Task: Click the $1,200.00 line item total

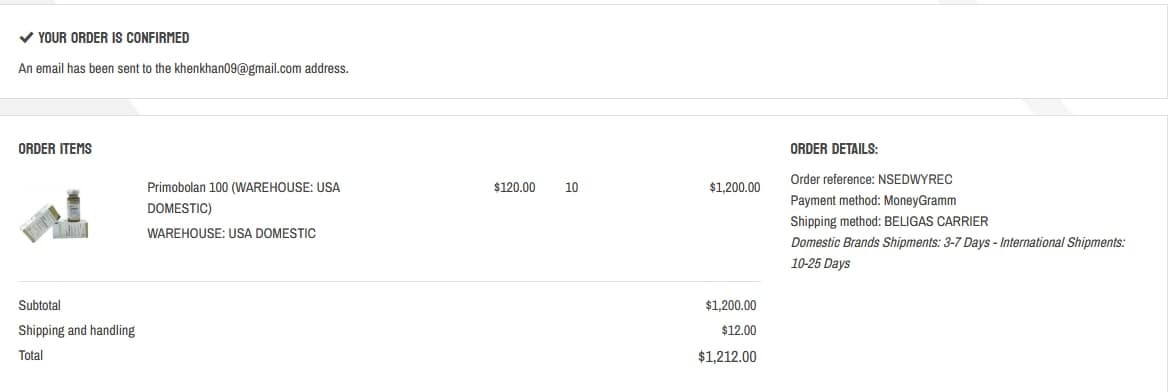Action: [x=734, y=187]
